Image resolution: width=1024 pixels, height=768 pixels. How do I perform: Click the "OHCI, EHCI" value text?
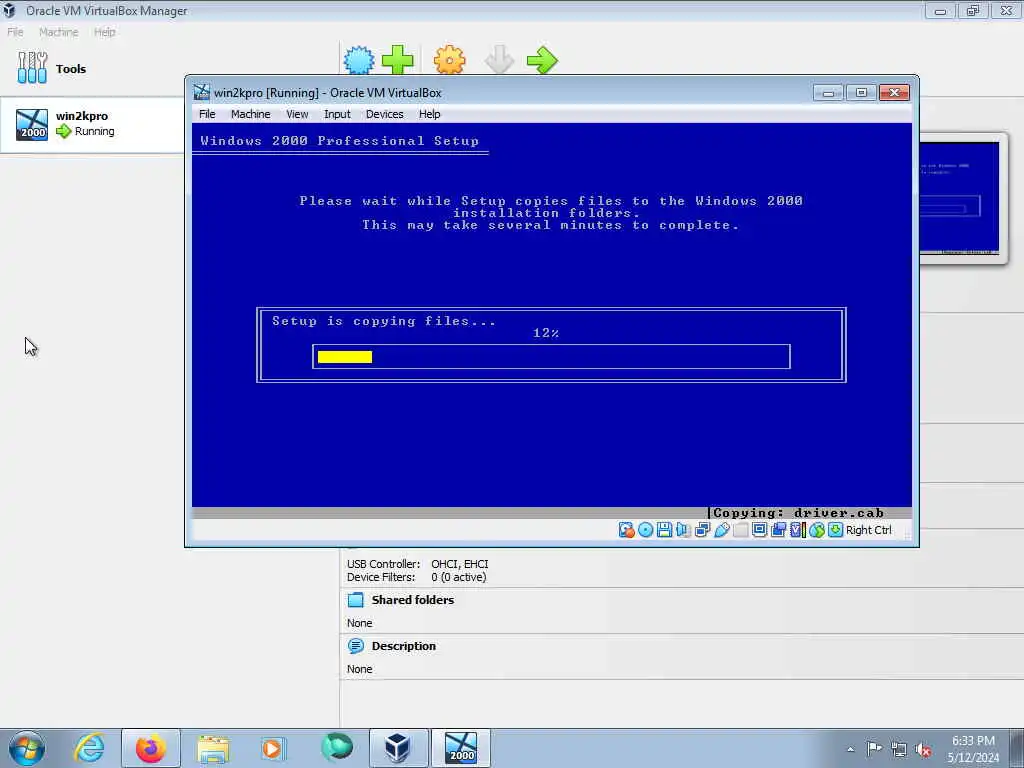(459, 564)
